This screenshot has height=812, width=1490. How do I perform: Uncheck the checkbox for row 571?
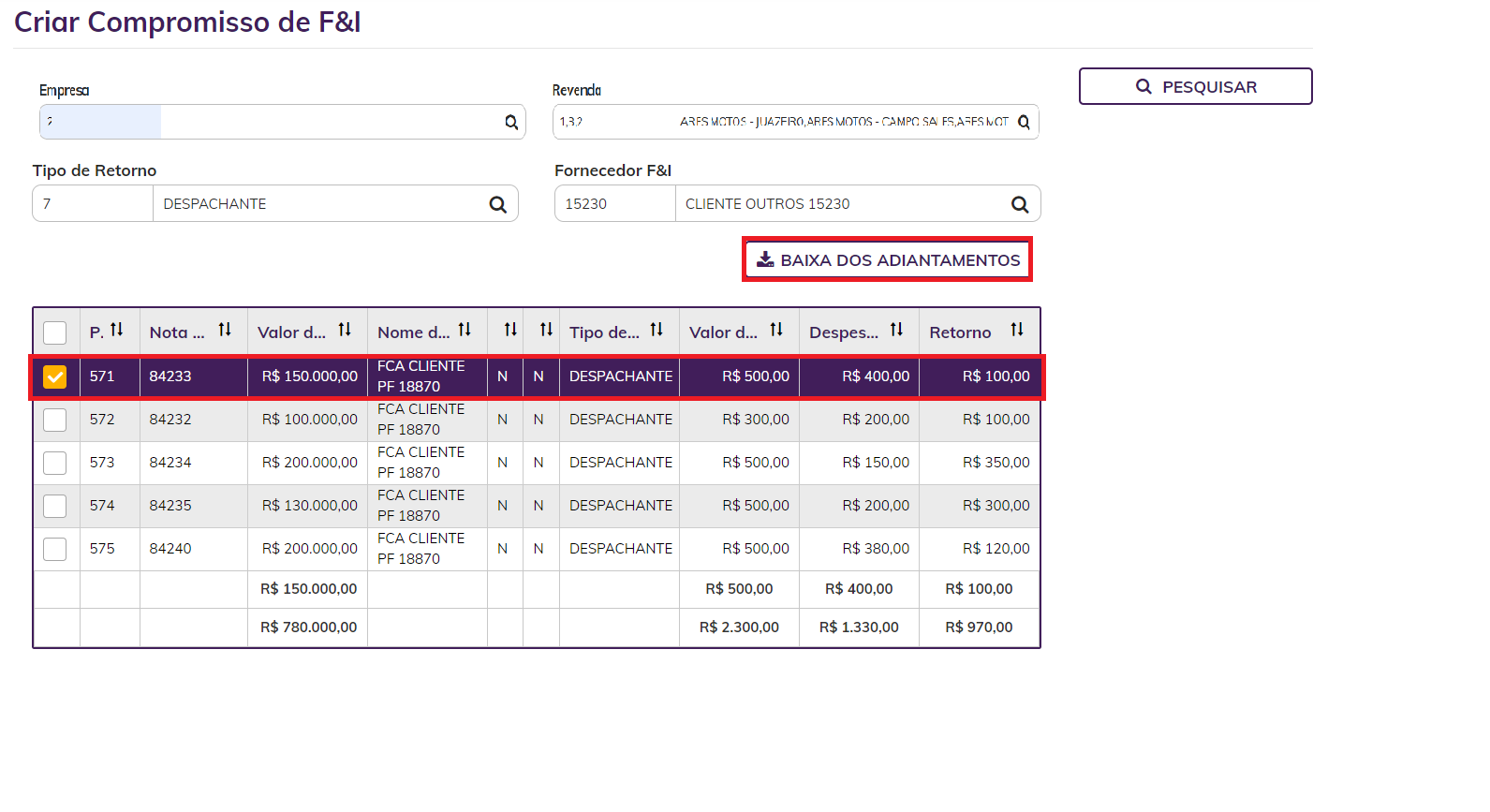[55, 376]
